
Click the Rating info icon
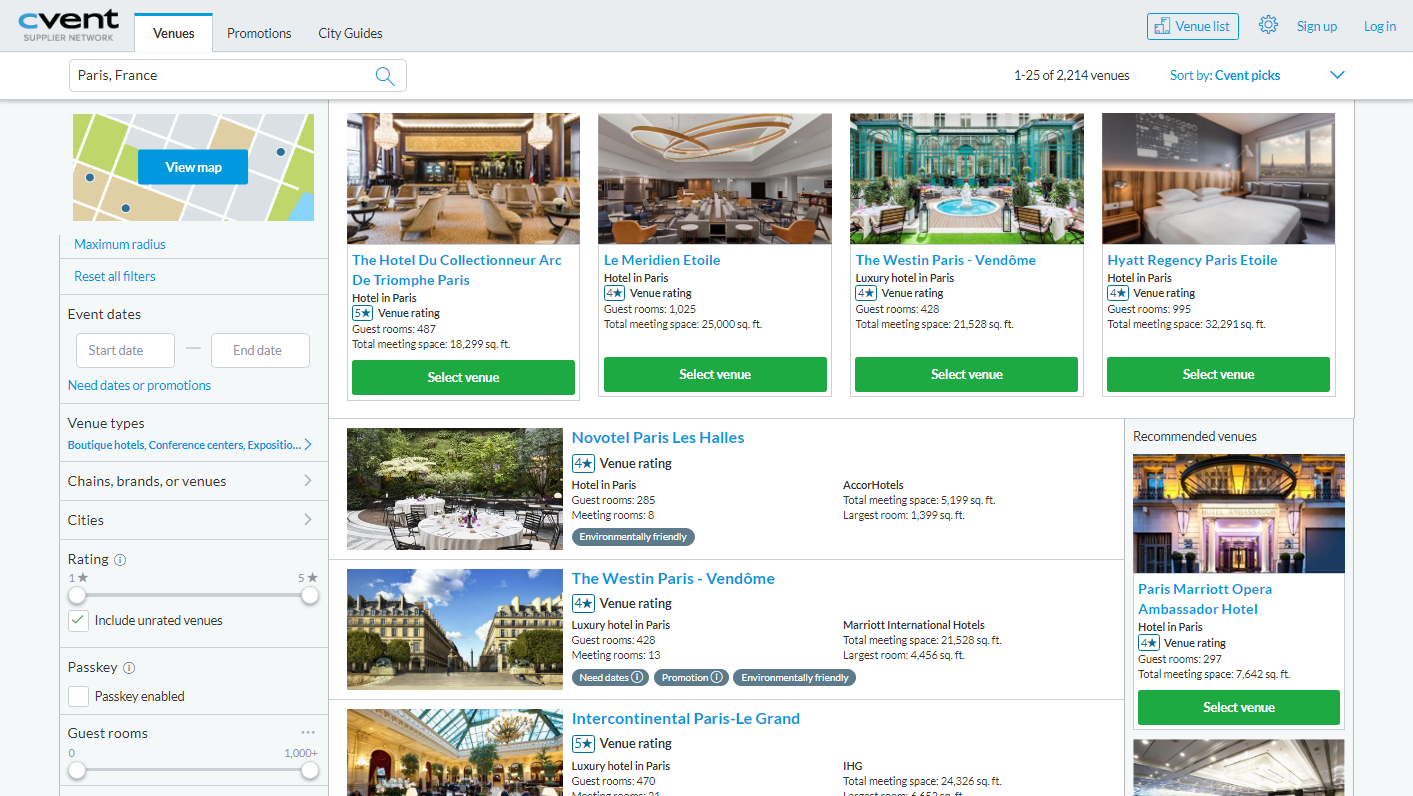[120, 560]
